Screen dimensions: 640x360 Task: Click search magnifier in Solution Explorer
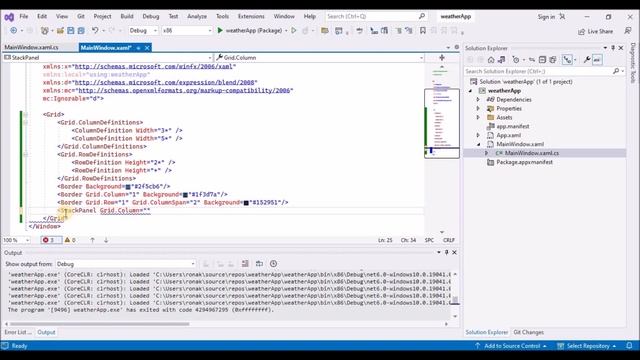click(616, 71)
